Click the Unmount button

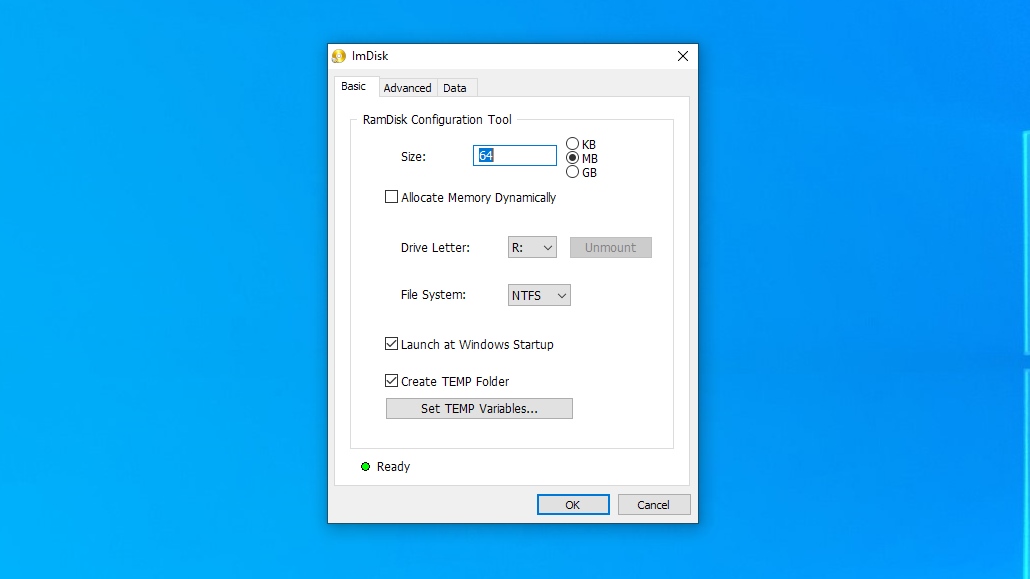(611, 248)
